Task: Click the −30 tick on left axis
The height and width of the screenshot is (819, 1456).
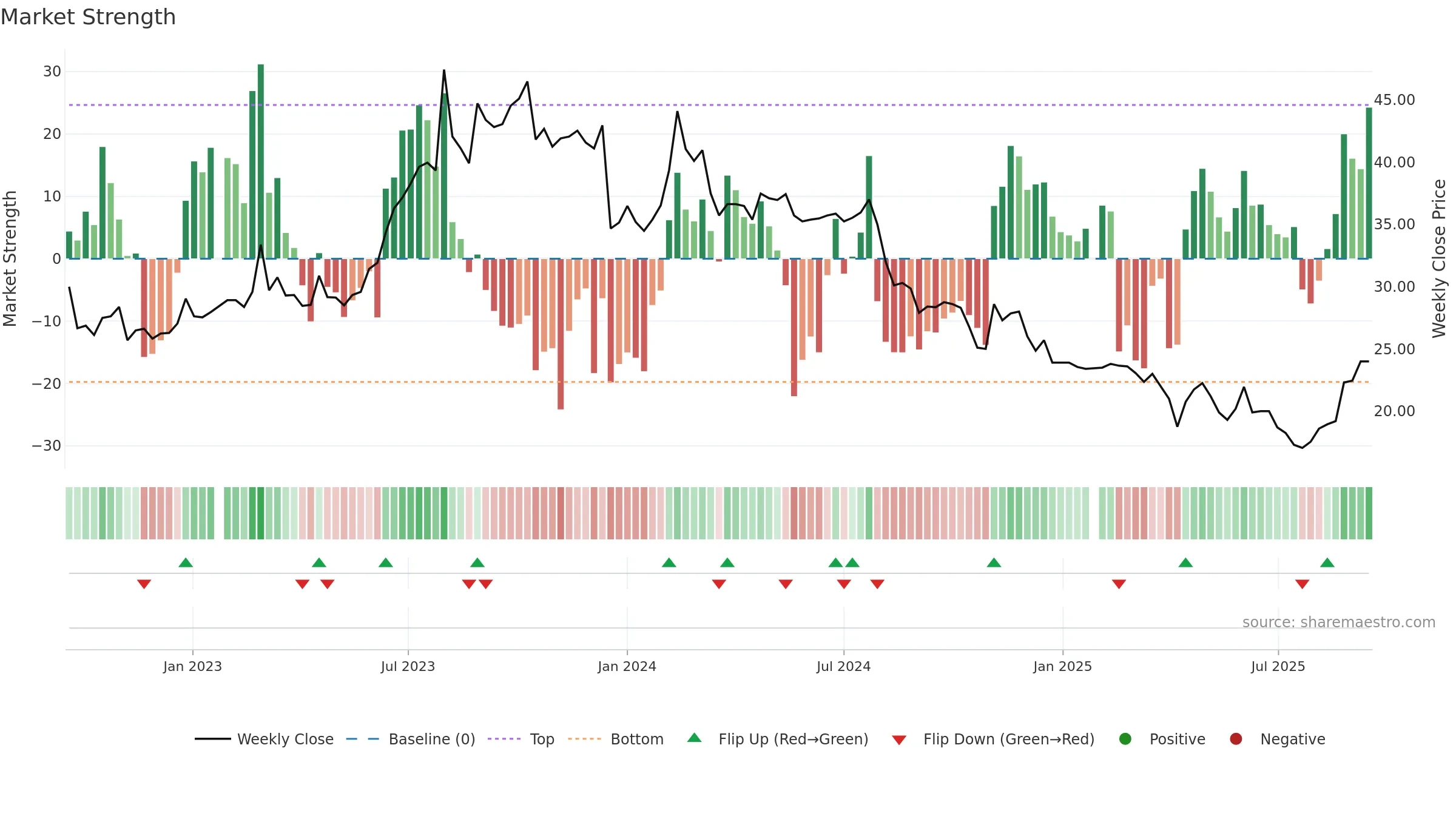Action: pyautogui.click(x=47, y=445)
